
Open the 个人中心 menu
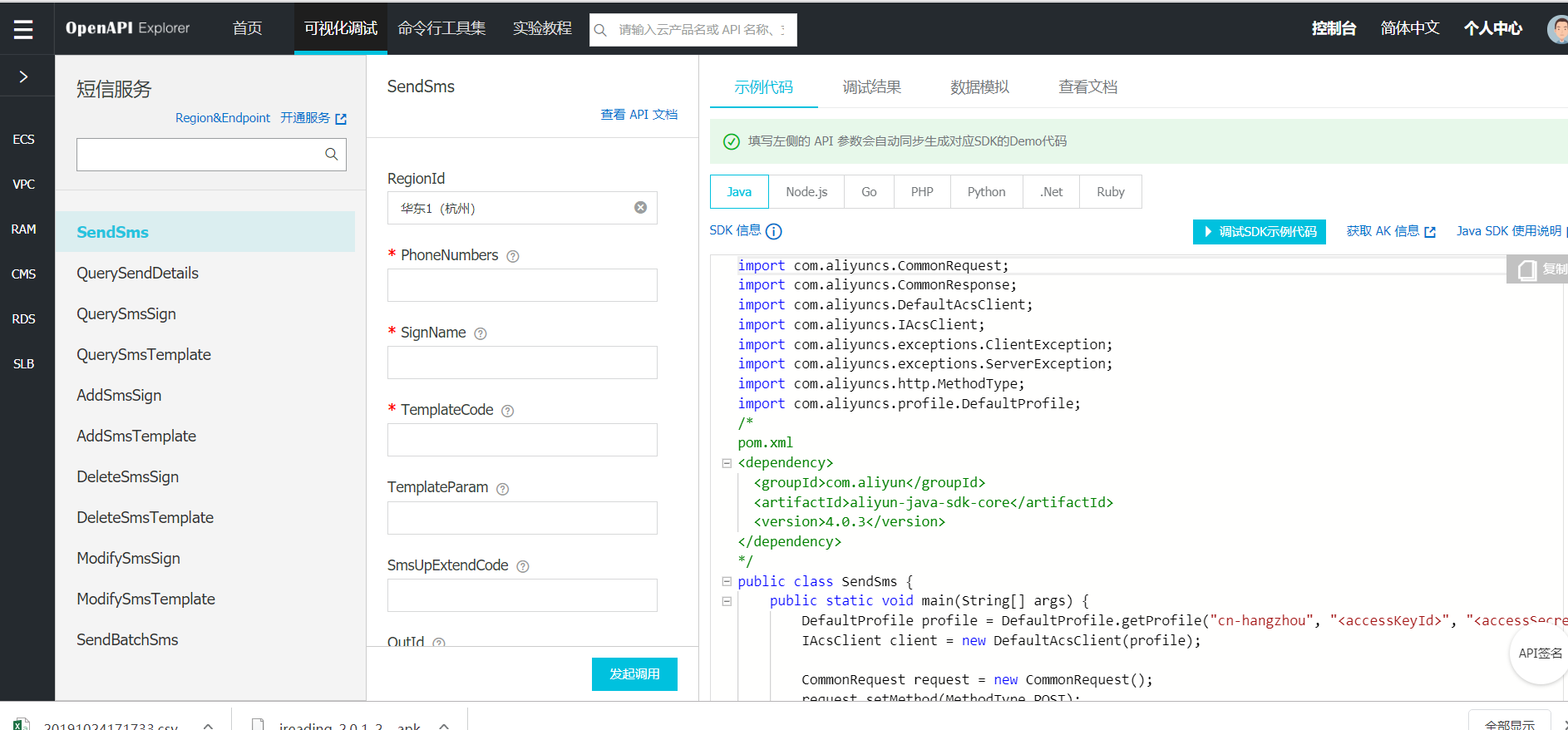tap(1493, 28)
